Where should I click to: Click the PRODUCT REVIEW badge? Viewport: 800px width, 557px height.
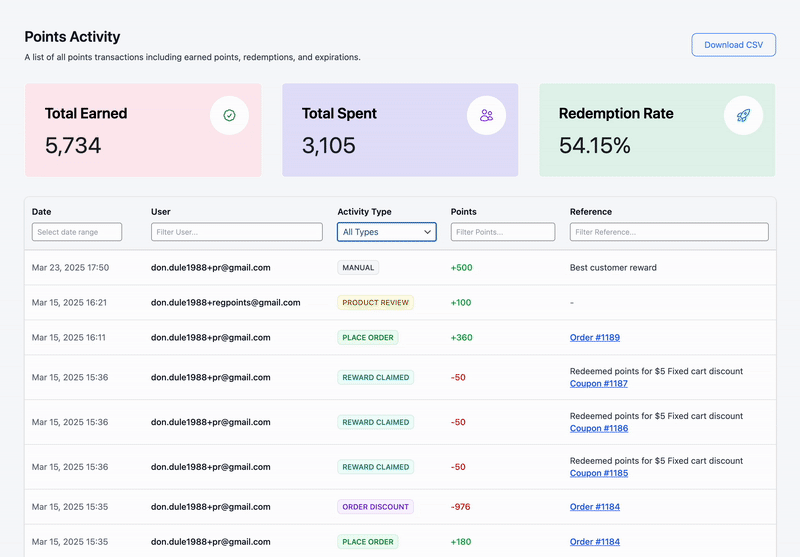point(375,302)
